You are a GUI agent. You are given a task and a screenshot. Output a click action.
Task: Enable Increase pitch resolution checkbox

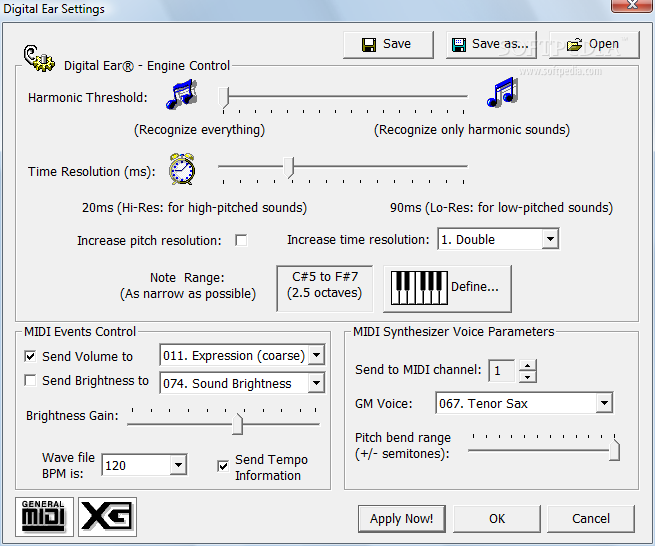(241, 240)
